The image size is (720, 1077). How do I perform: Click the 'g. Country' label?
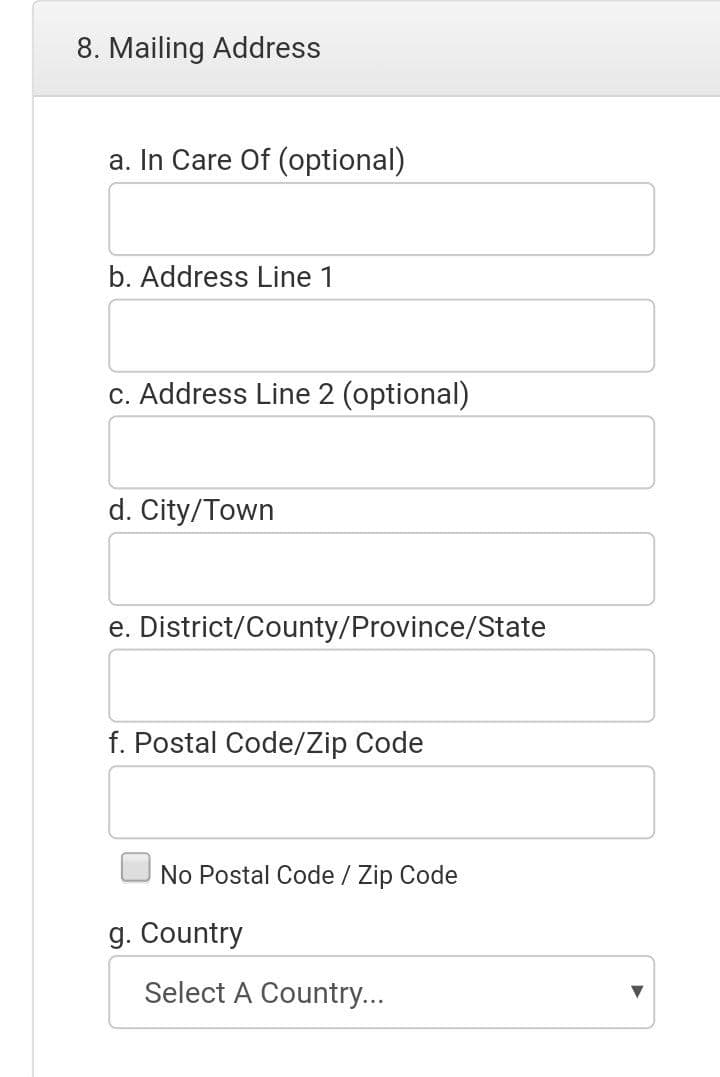pyautogui.click(x=176, y=934)
